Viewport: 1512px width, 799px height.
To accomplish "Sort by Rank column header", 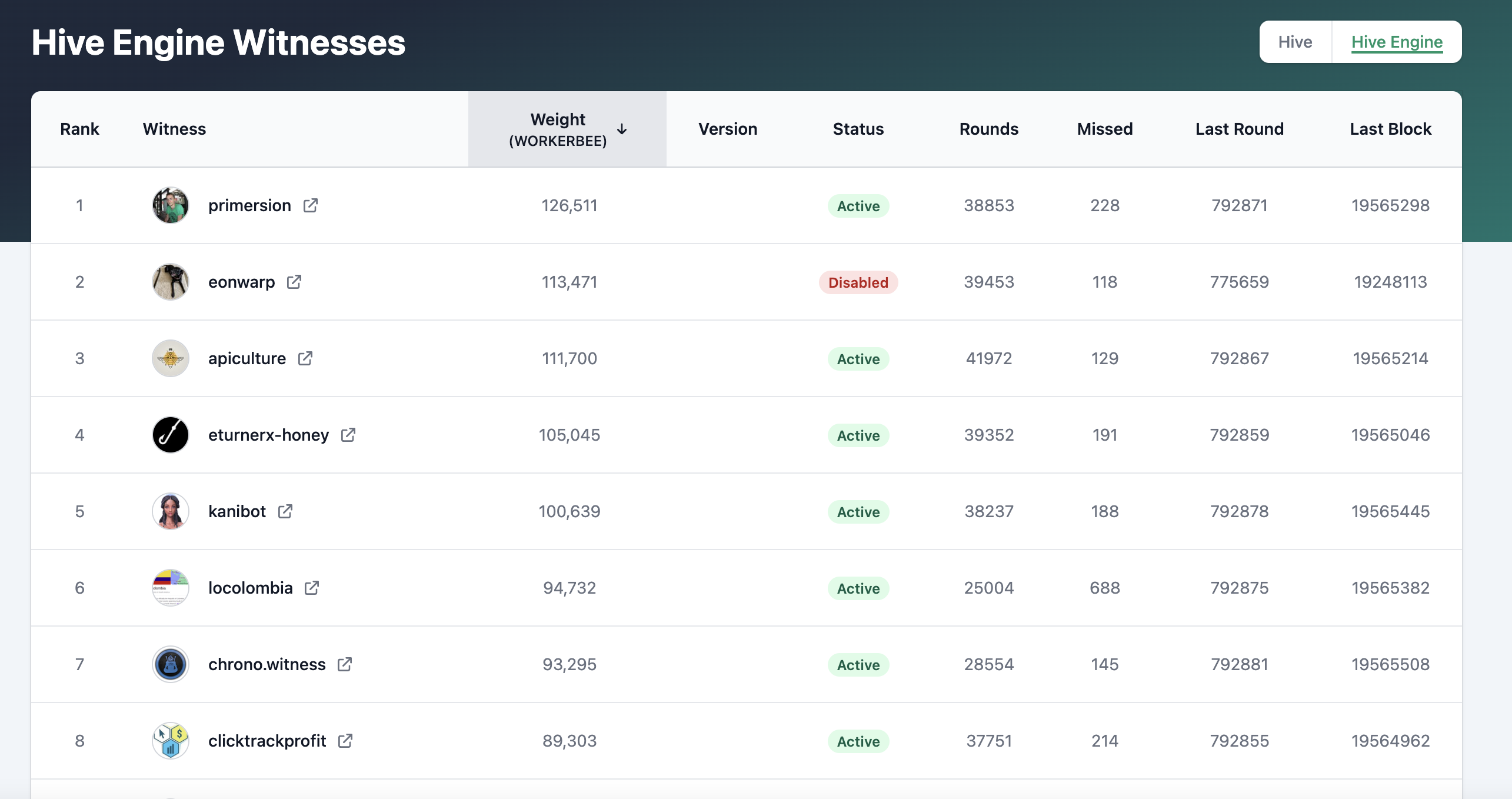I will (79, 129).
